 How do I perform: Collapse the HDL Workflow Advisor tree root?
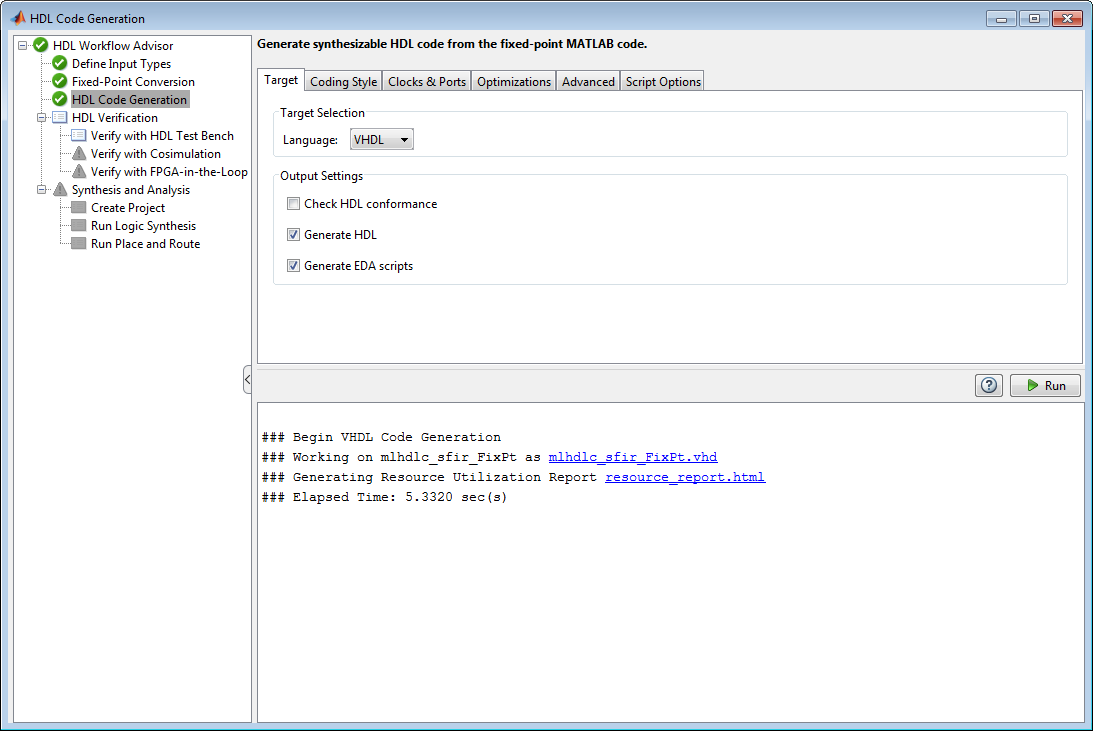[22, 45]
